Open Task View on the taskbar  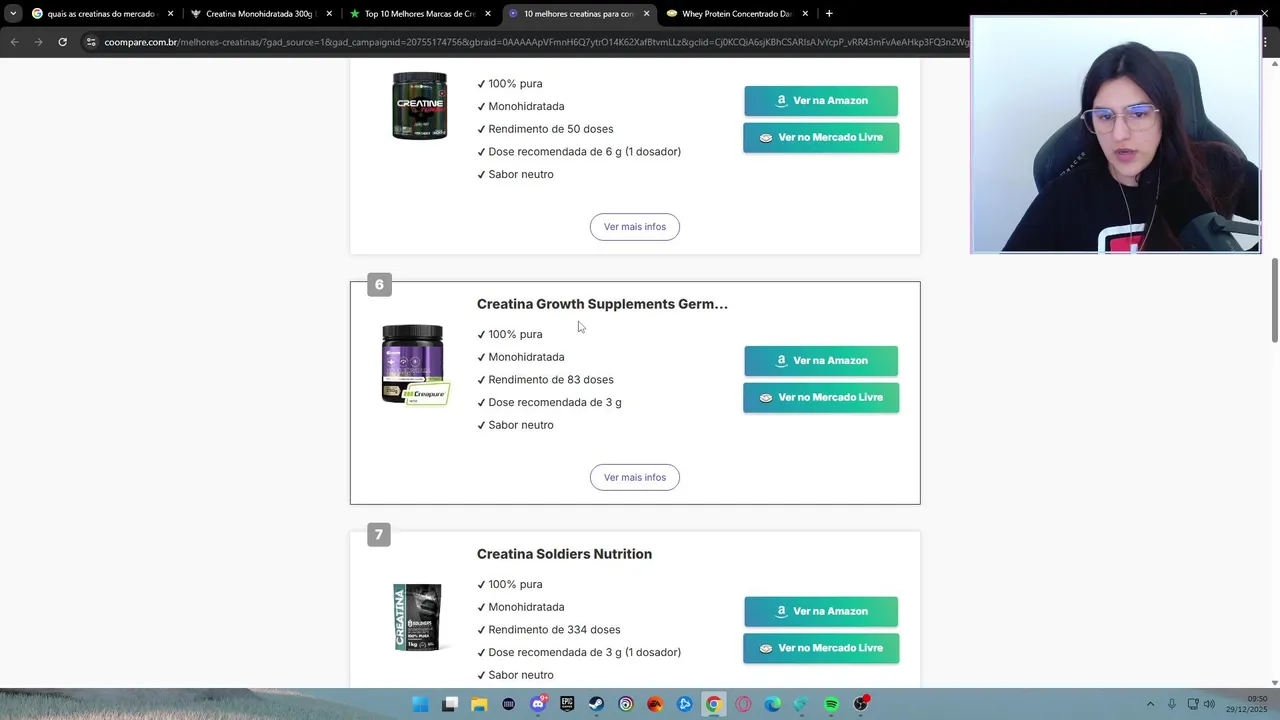click(x=450, y=704)
